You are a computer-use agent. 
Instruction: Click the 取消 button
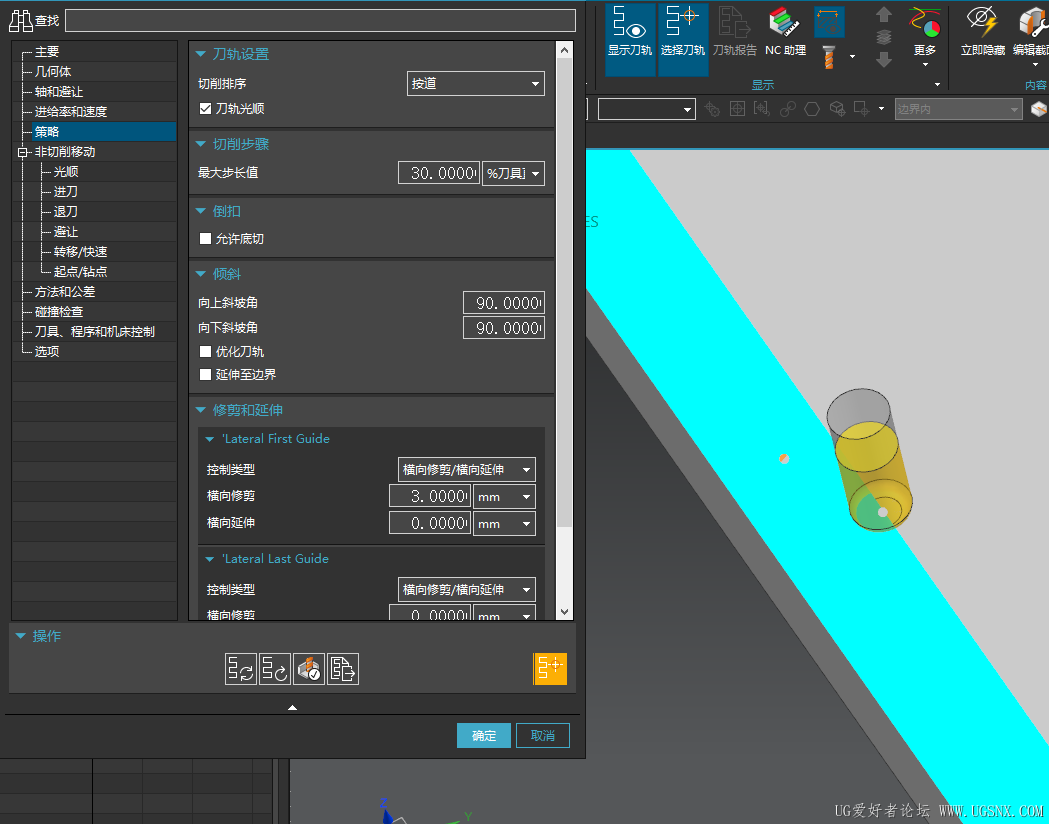[542, 735]
